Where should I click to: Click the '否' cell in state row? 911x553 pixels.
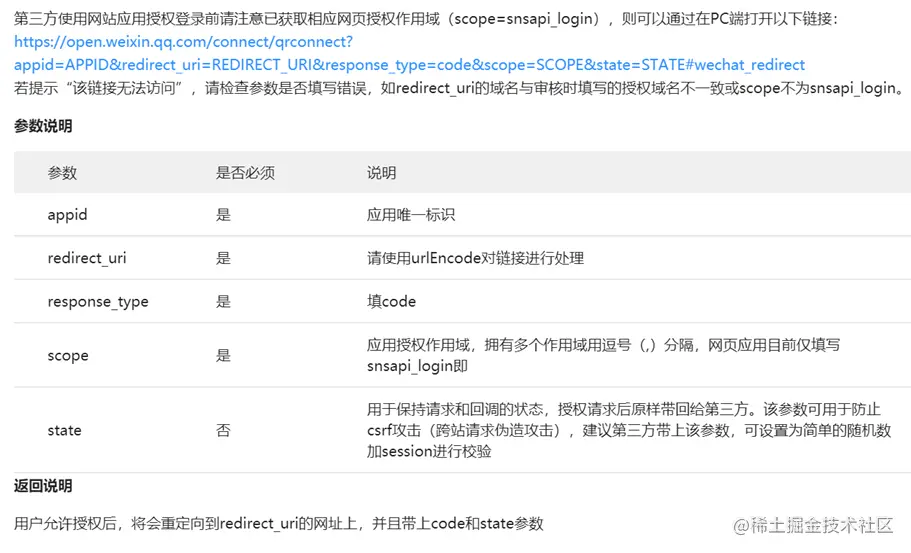(223, 430)
